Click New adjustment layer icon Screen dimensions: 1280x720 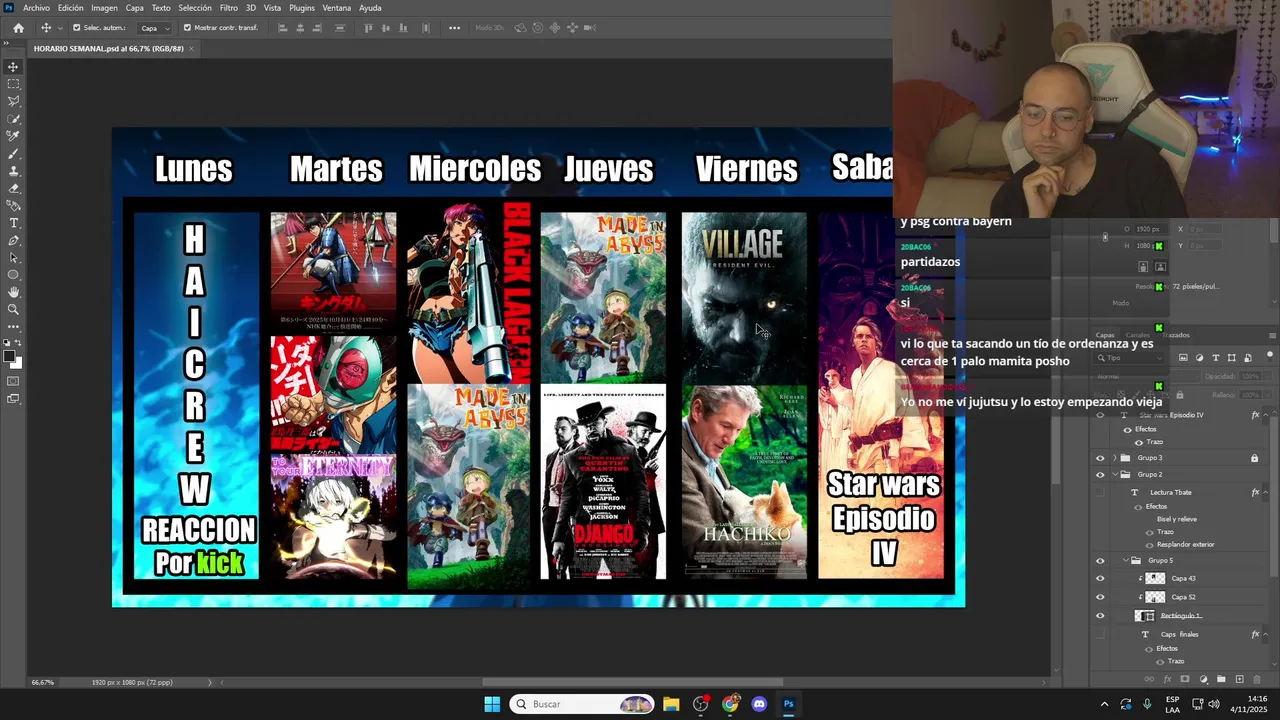pyautogui.click(x=1203, y=679)
